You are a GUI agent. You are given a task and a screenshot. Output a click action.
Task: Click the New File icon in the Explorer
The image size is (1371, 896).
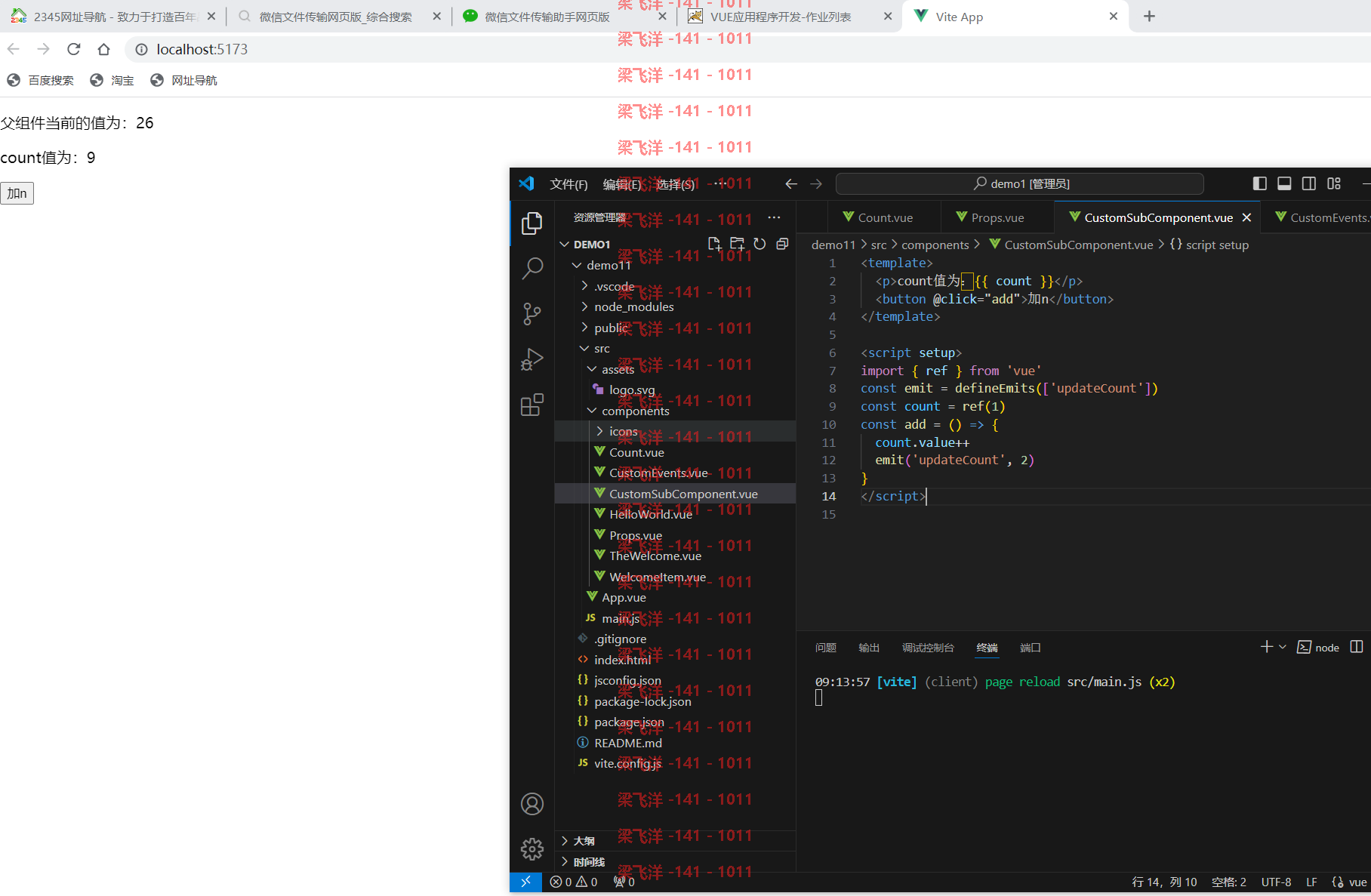(x=714, y=244)
